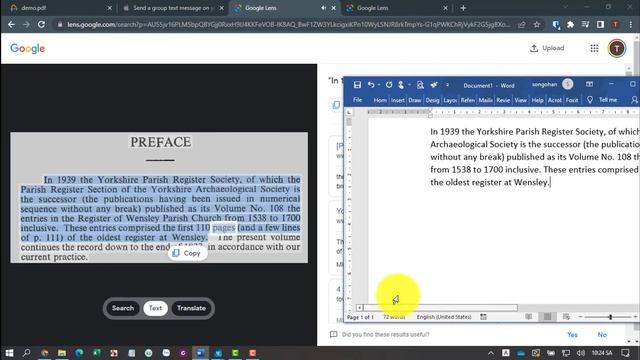This screenshot has width=640, height=360.
Task: Switch to Print Layout view in Word
Action: (x=547, y=317)
